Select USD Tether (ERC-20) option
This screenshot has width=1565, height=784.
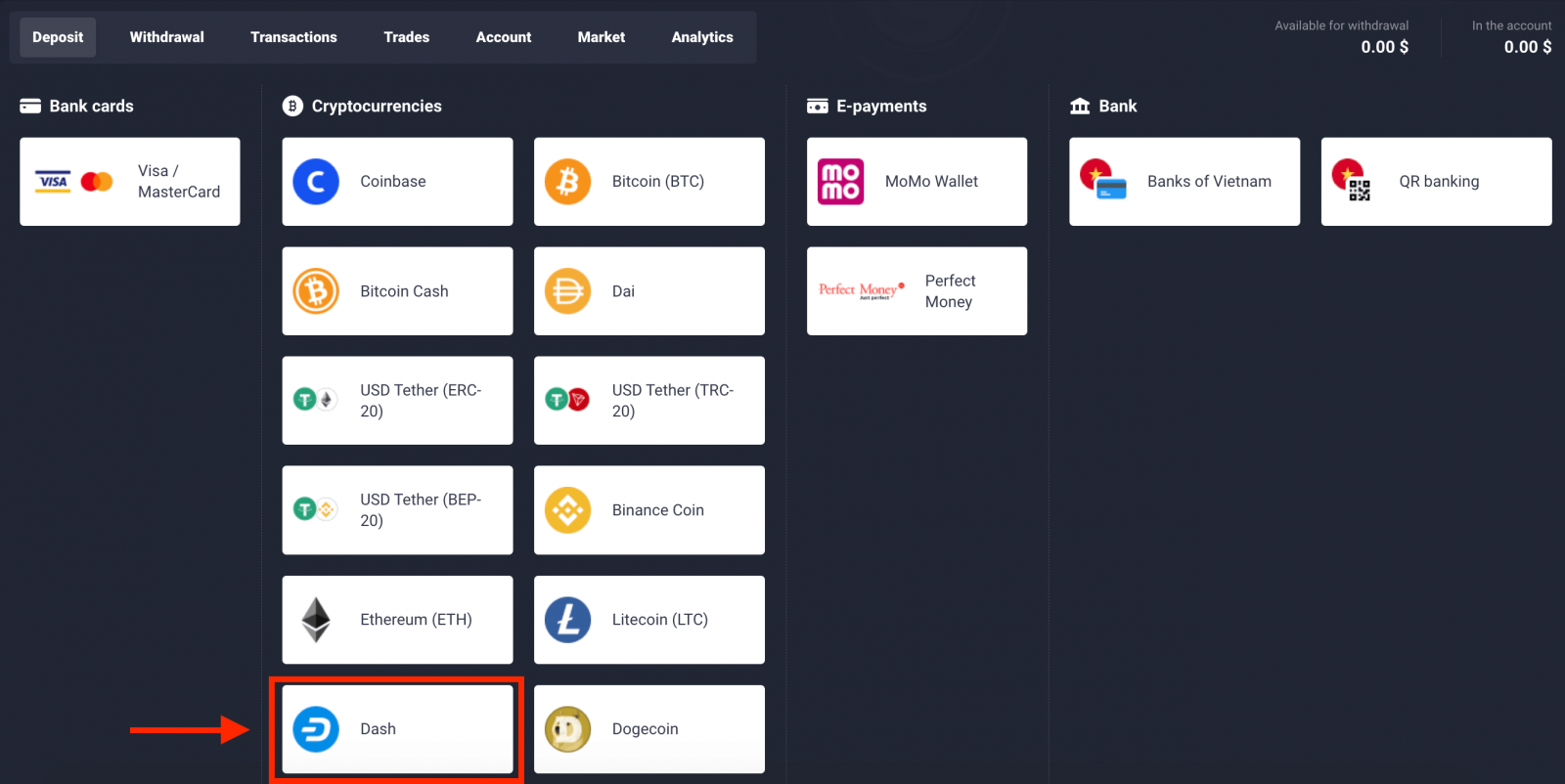pyautogui.click(x=397, y=401)
